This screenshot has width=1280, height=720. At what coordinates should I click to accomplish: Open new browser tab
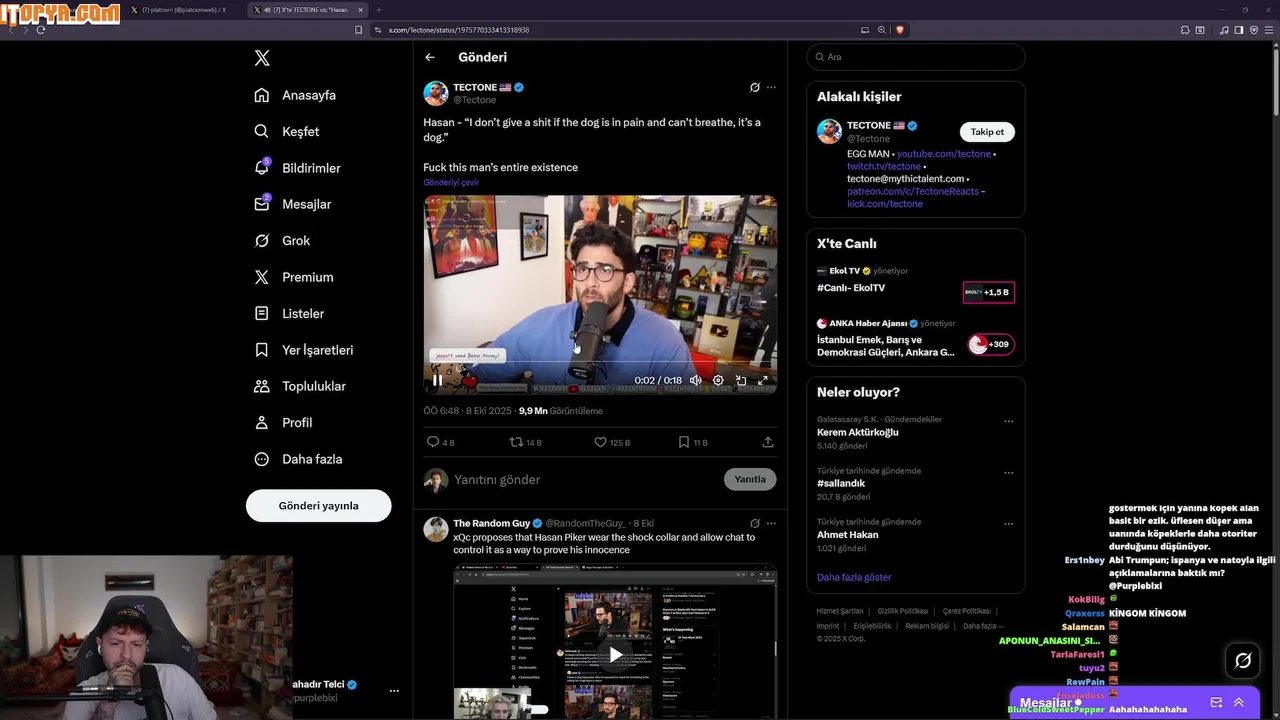click(379, 10)
